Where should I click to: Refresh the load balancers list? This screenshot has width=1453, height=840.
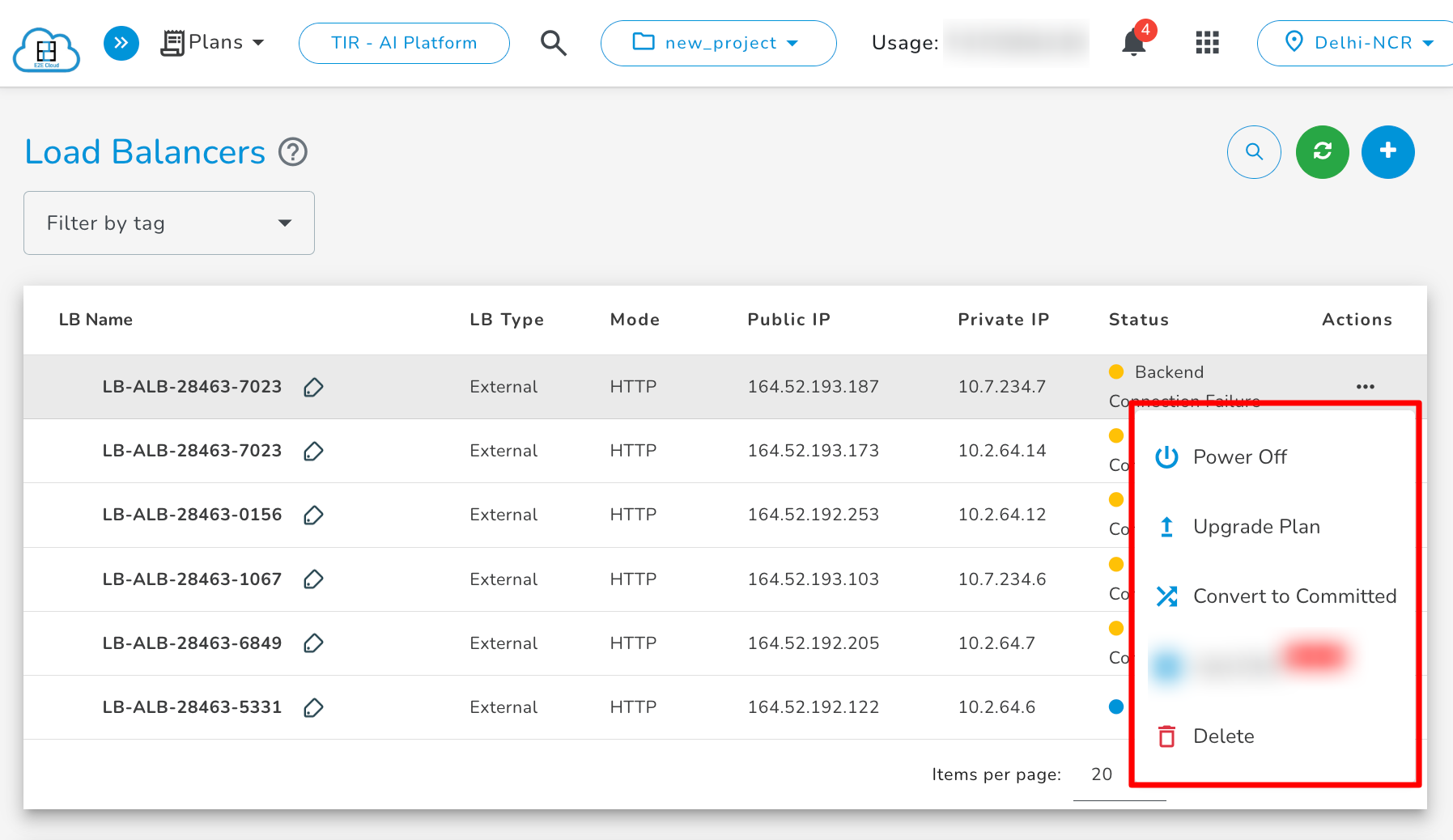tap(1322, 151)
